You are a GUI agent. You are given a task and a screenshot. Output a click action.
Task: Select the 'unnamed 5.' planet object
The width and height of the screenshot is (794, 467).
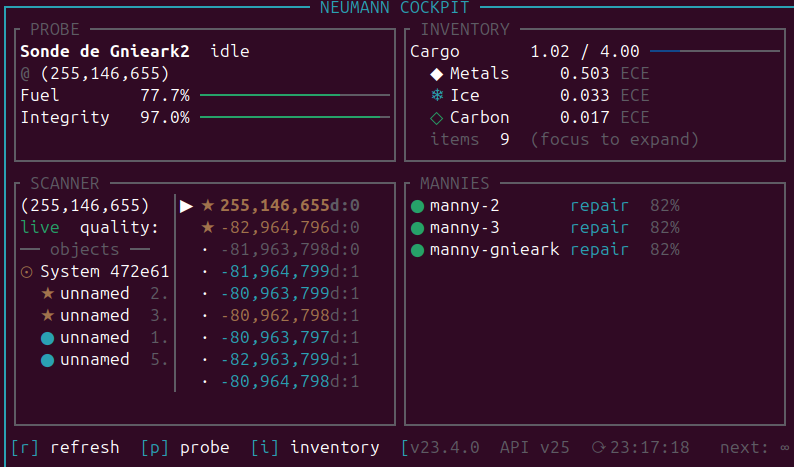104,360
